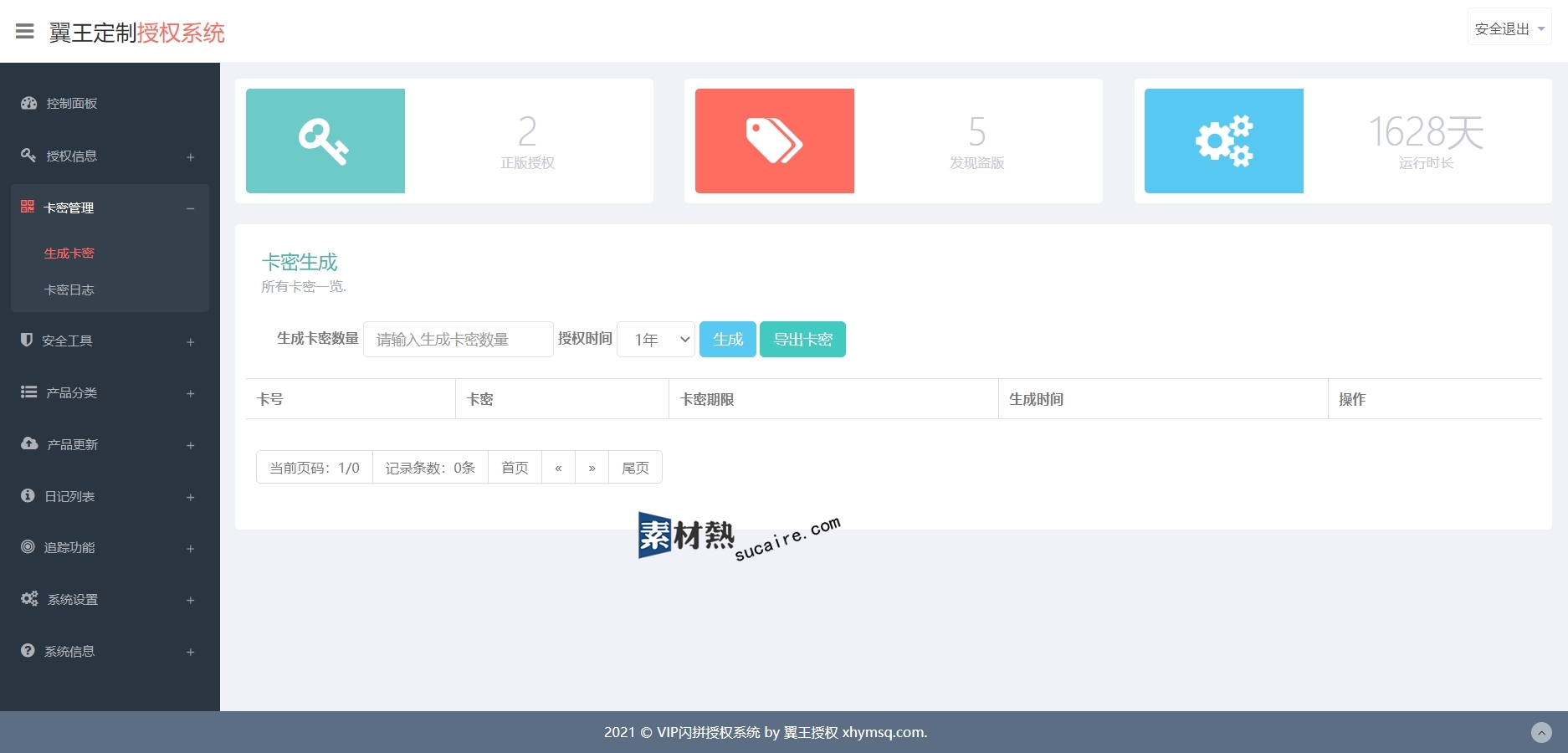Open 卡密日志 submenu item
This screenshot has width=1568, height=753.
point(69,290)
